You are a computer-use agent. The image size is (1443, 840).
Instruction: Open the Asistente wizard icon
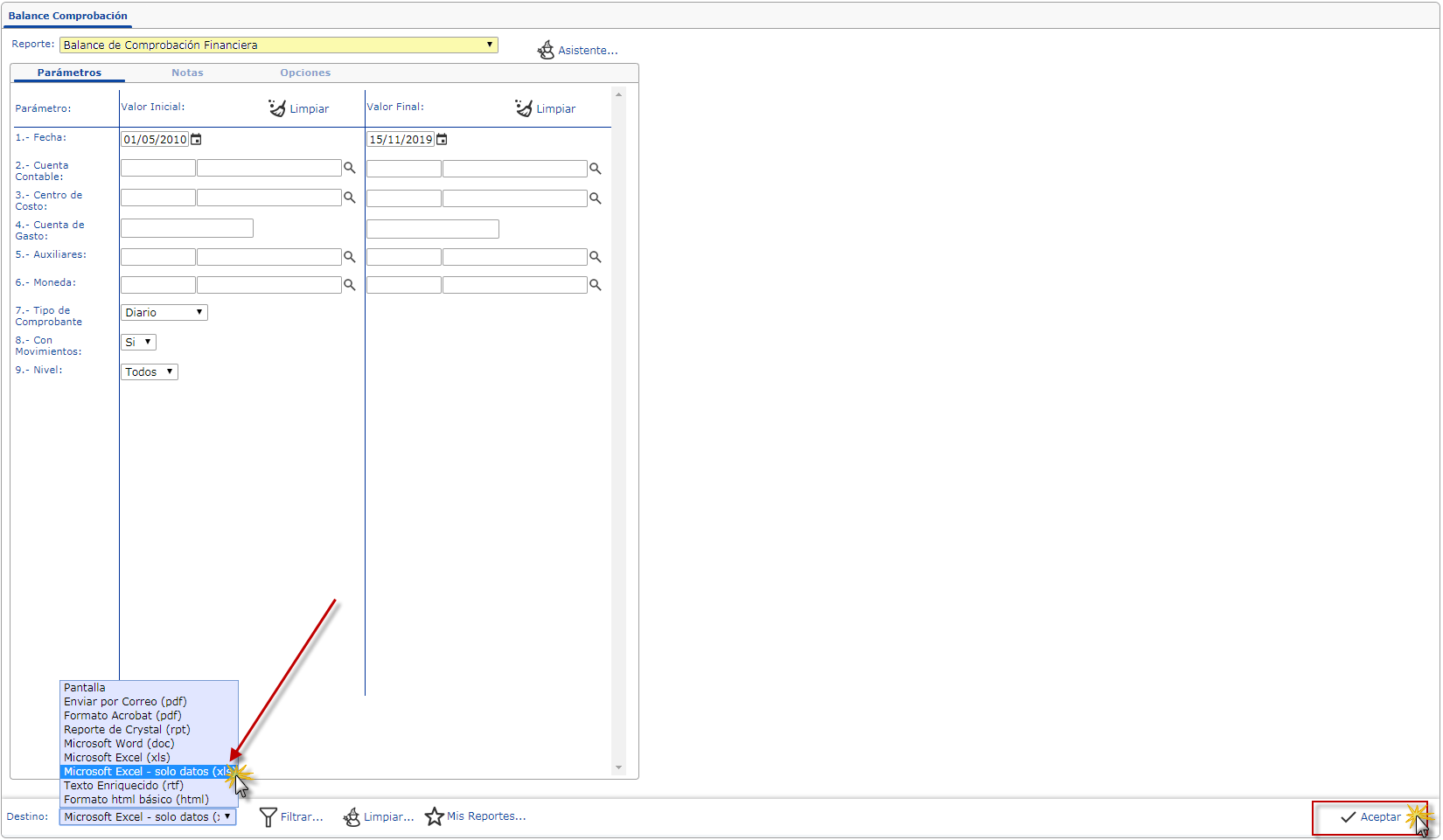pyautogui.click(x=546, y=50)
